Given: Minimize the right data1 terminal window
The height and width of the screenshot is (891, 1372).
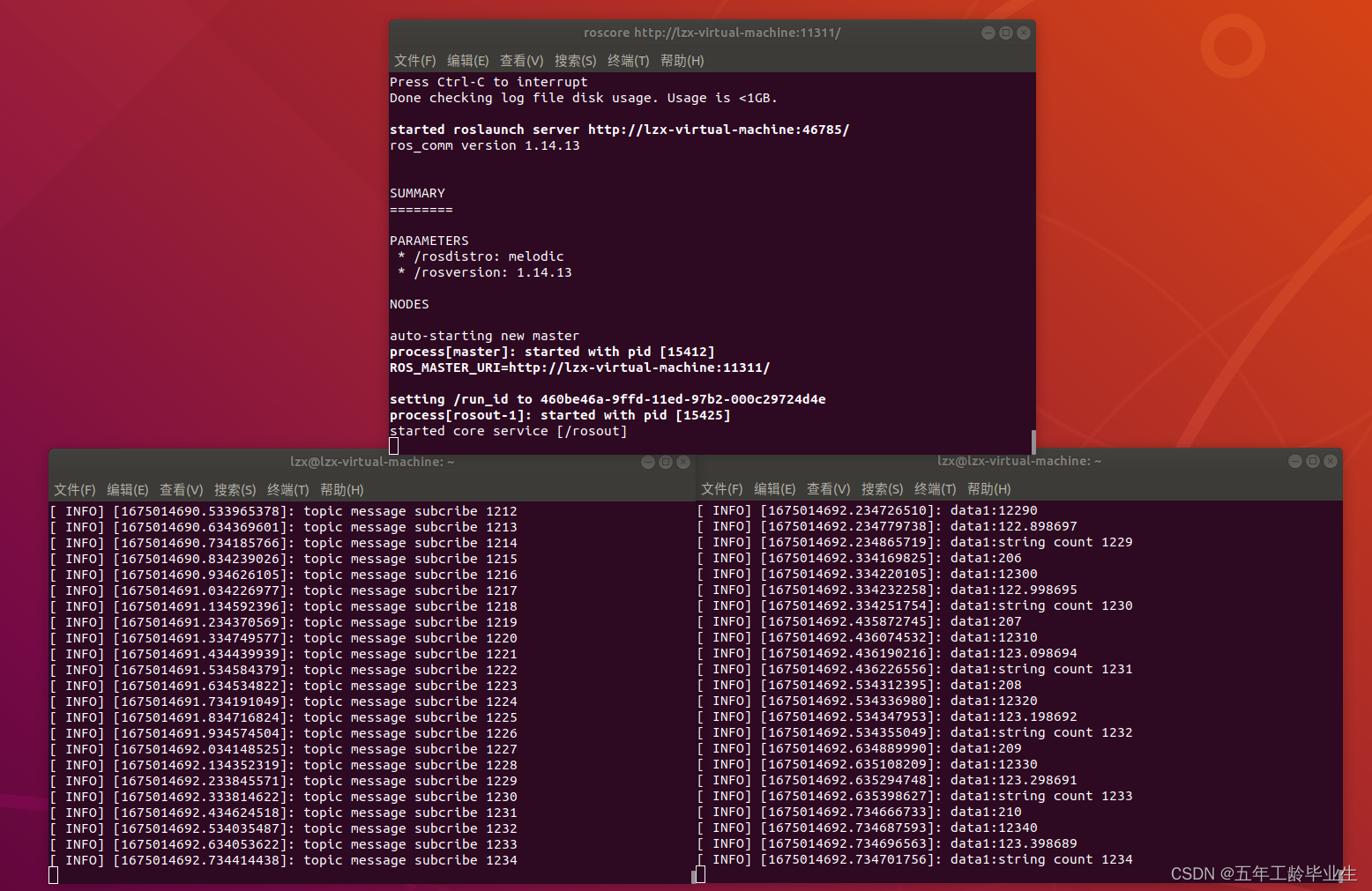Looking at the screenshot, I should point(1294,461).
